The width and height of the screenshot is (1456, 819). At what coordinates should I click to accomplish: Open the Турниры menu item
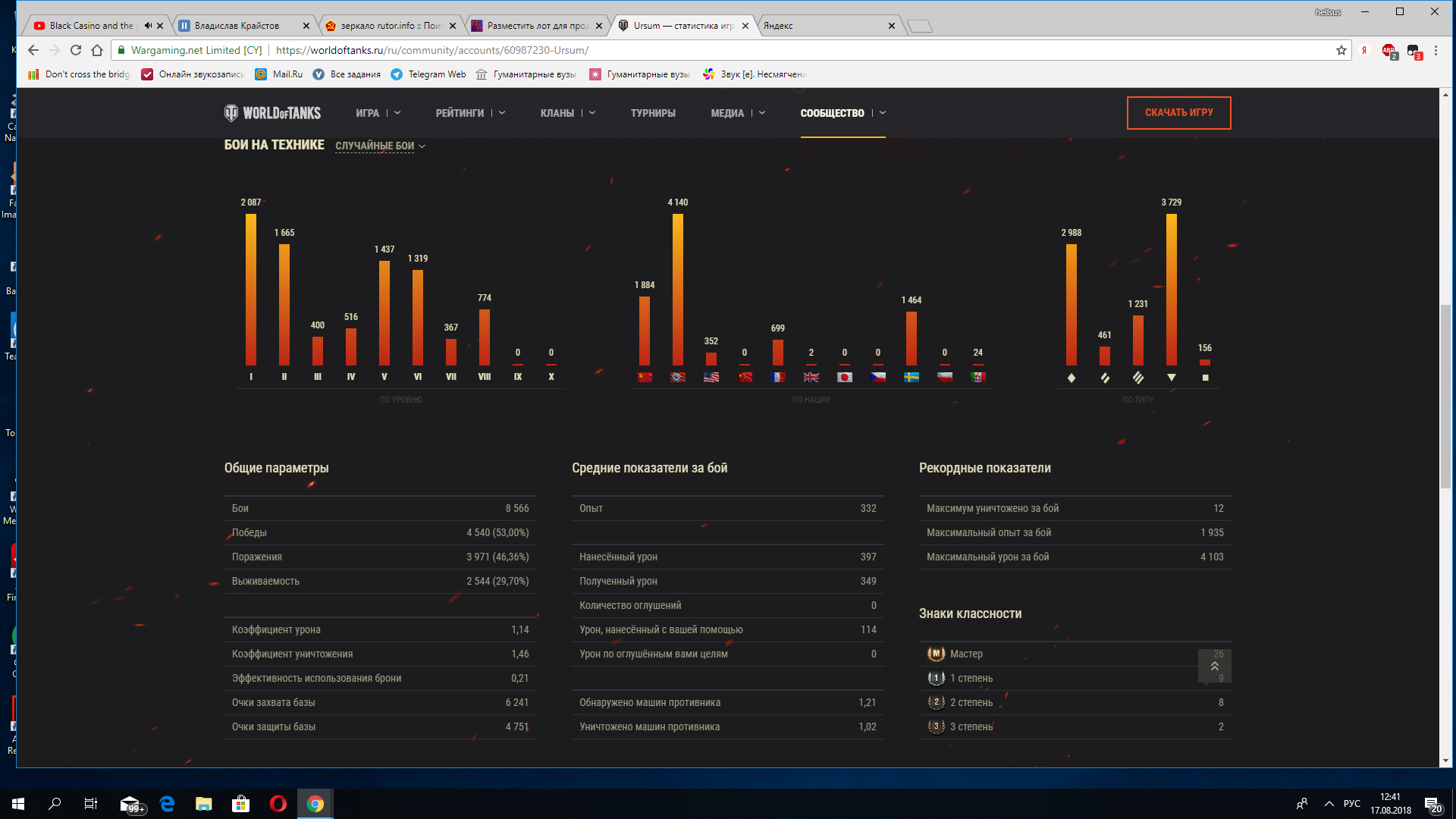(x=653, y=113)
